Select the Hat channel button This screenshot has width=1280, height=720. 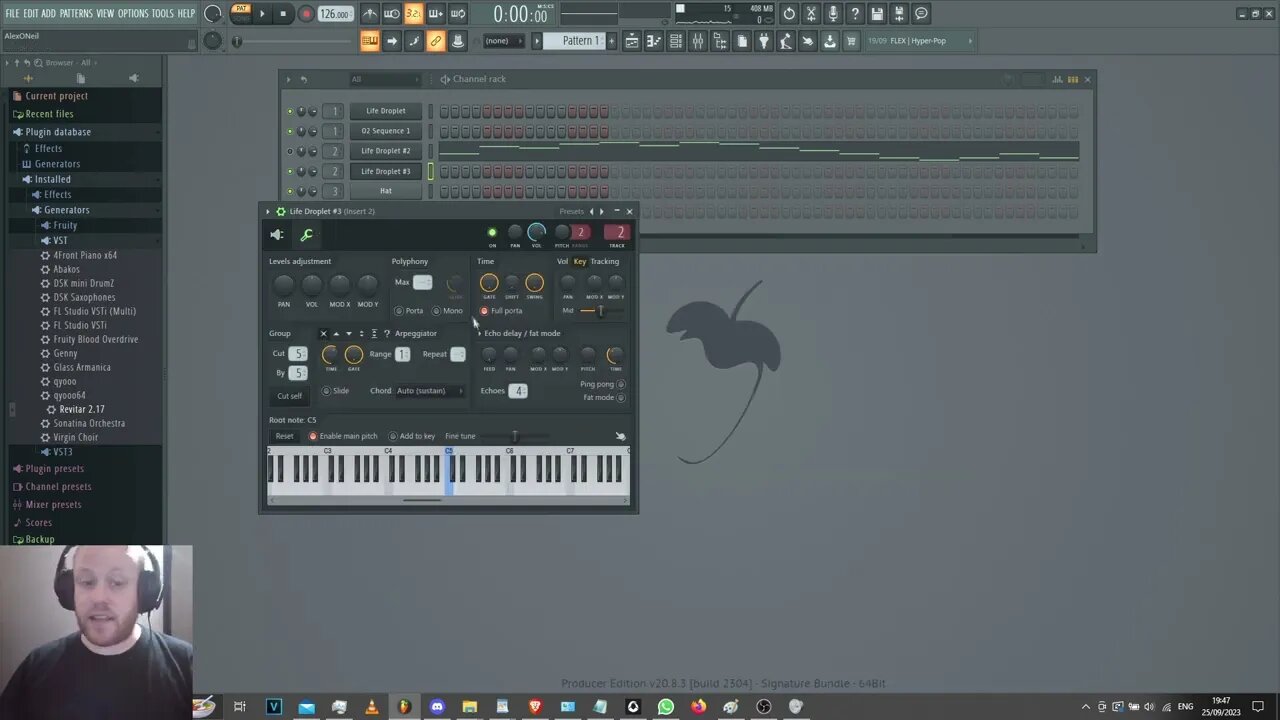[386, 191]
